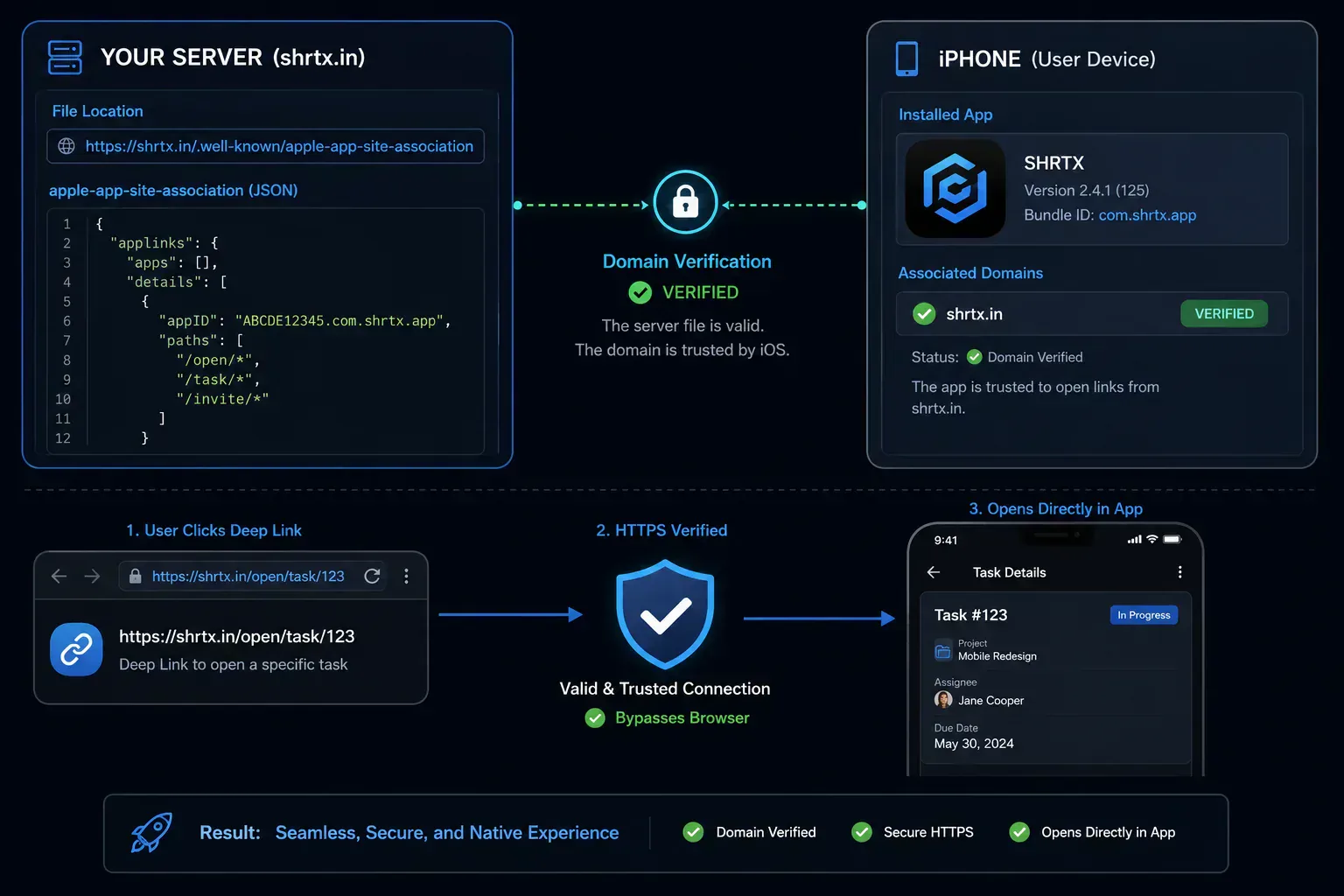Click the blue chain link icon
Screen dimensions: 1344x896
point(76,649)
